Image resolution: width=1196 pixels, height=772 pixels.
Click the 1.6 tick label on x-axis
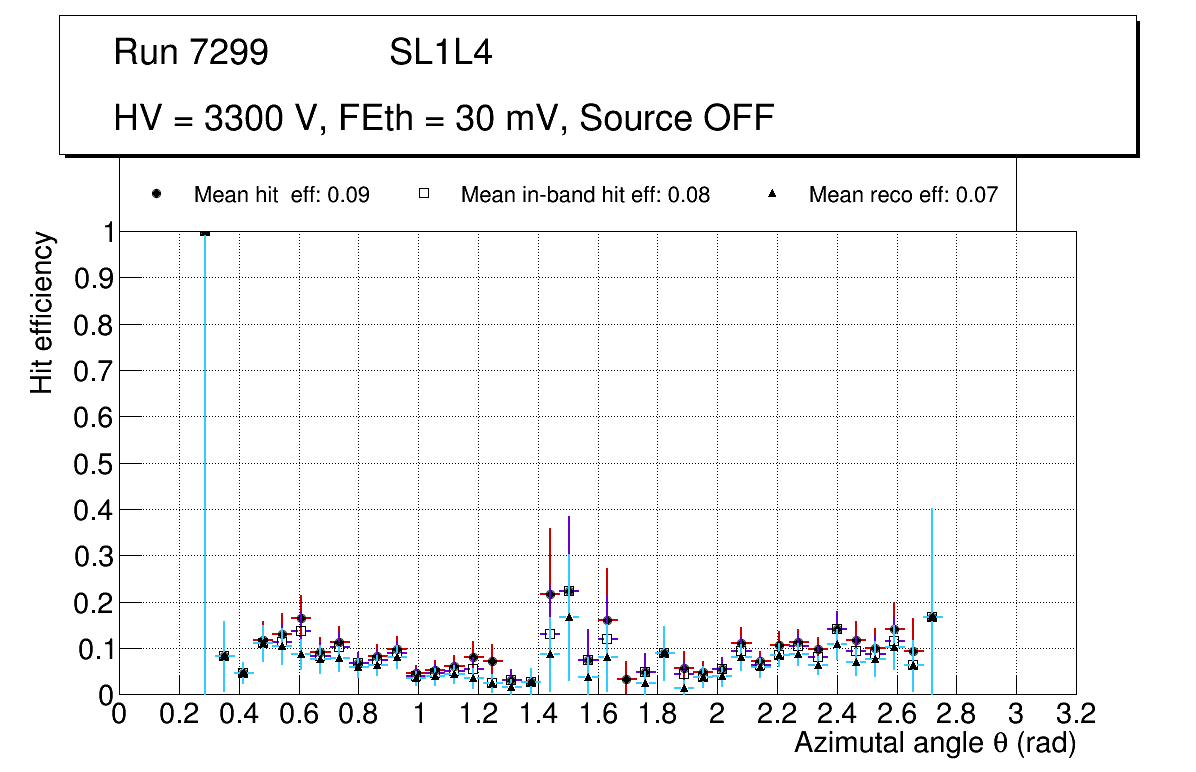pos(597,714)
